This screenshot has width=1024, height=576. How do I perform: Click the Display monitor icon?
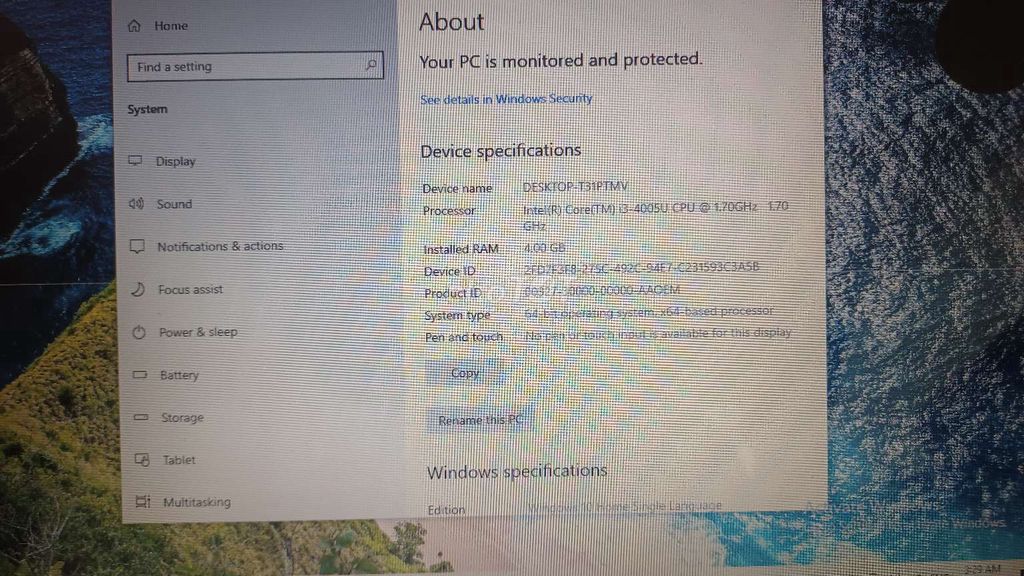[x=135, y=161]
